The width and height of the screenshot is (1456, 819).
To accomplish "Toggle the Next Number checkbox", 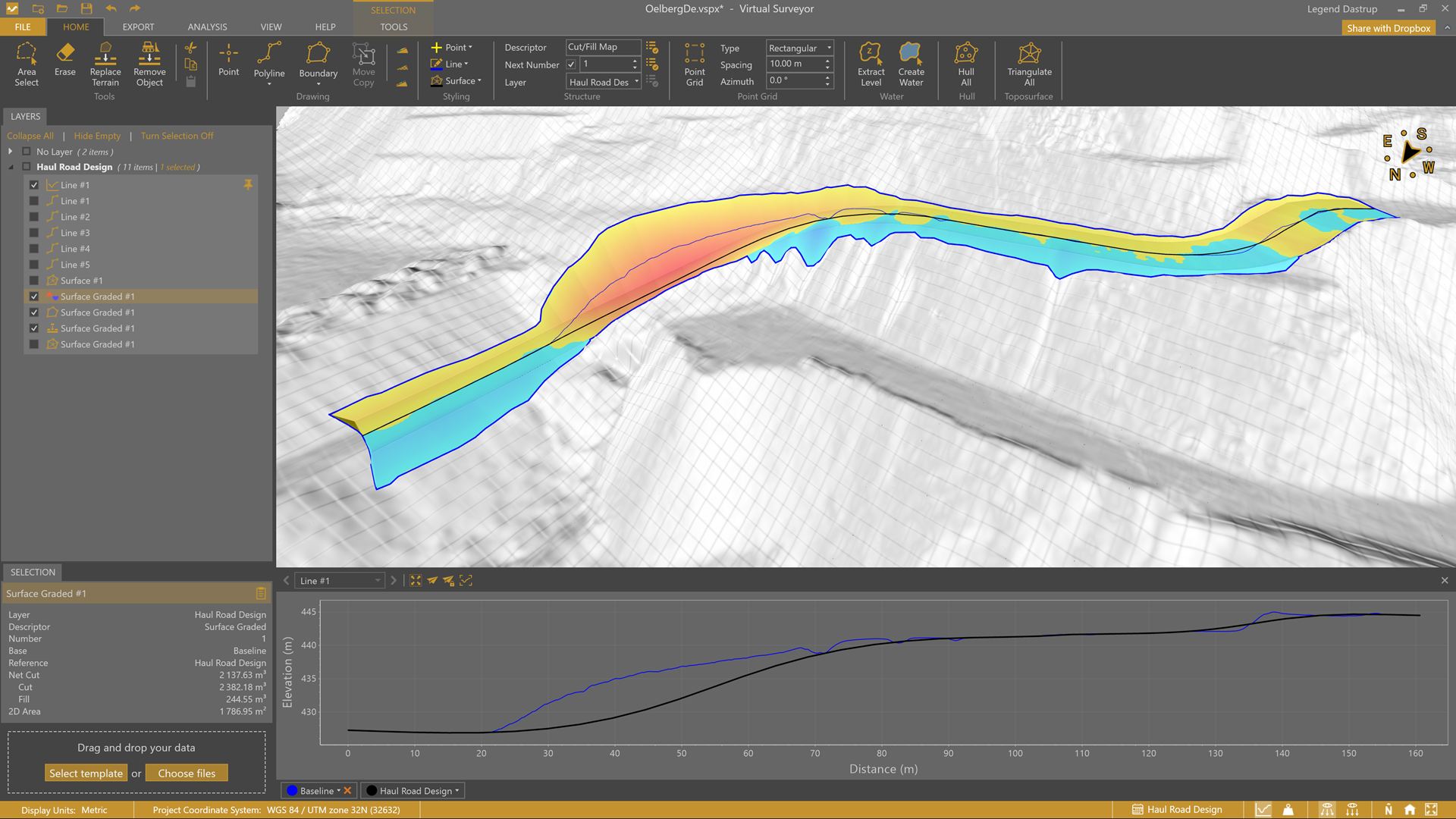I will [x=571, y=64].
